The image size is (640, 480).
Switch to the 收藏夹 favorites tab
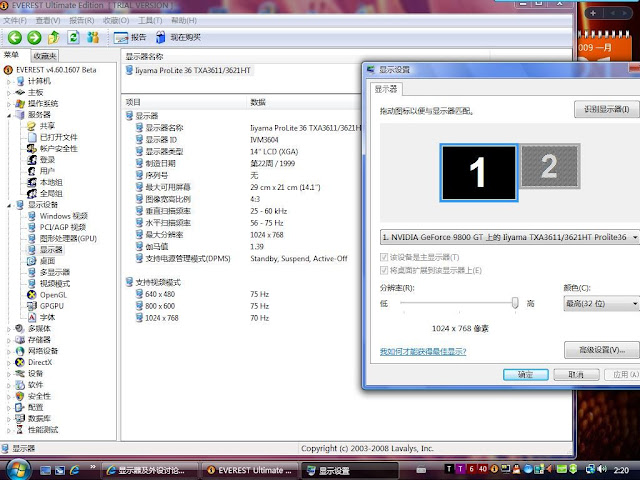(45, 56)
